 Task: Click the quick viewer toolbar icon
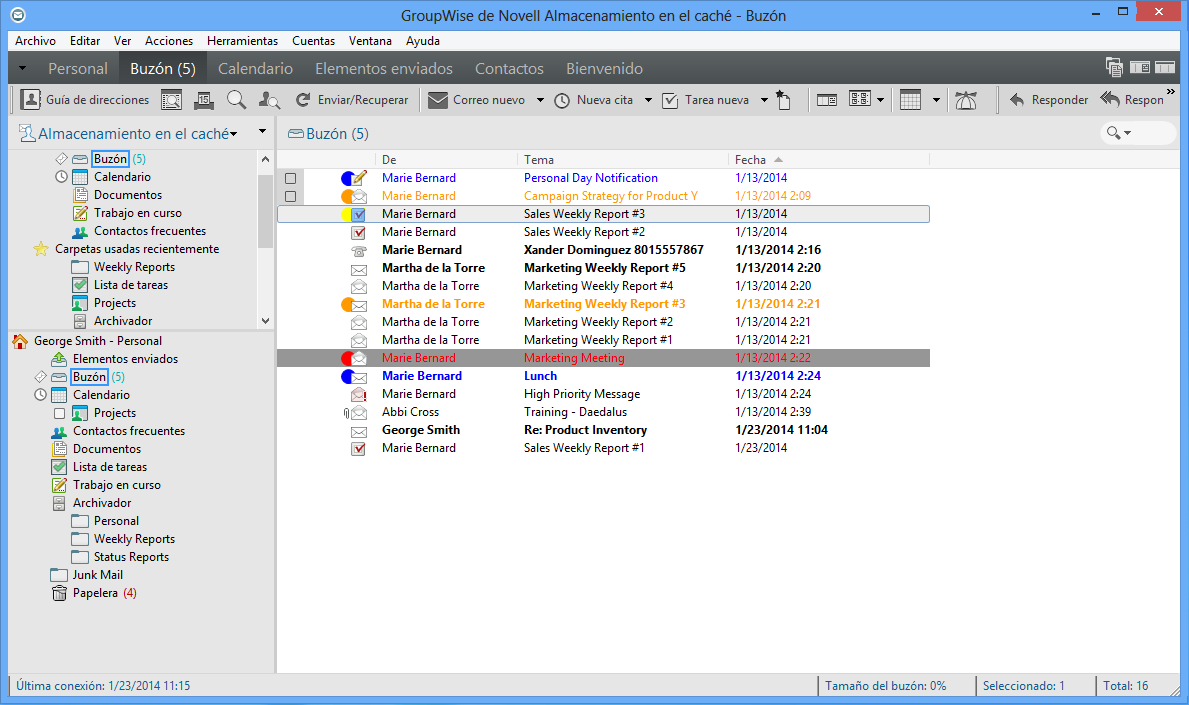[x=827, y=100]
